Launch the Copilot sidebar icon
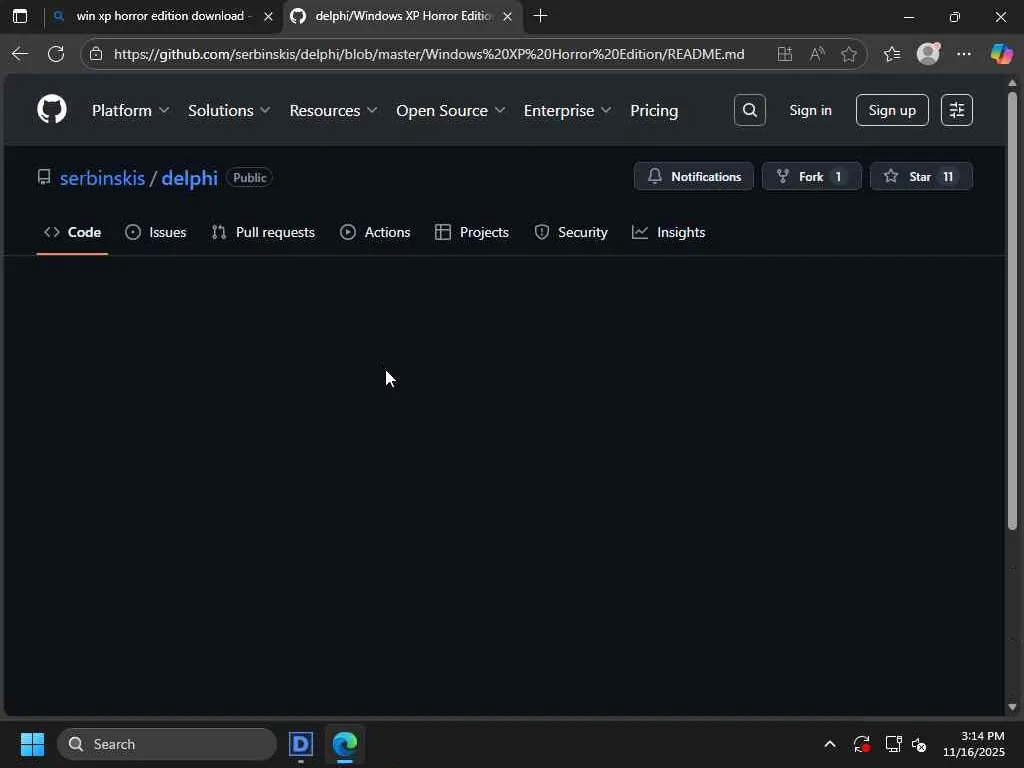This screenshot has width=1024, height=768. coord(1001,54)
